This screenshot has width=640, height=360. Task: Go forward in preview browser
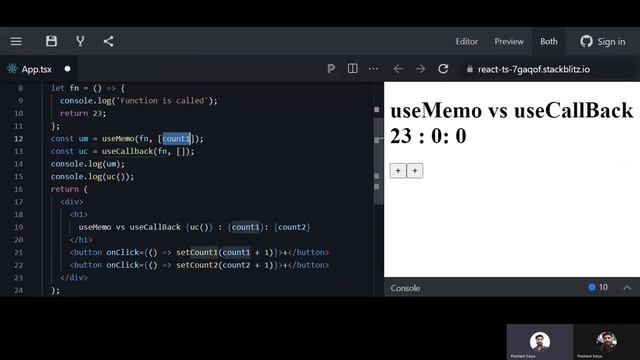coord(420,69)
